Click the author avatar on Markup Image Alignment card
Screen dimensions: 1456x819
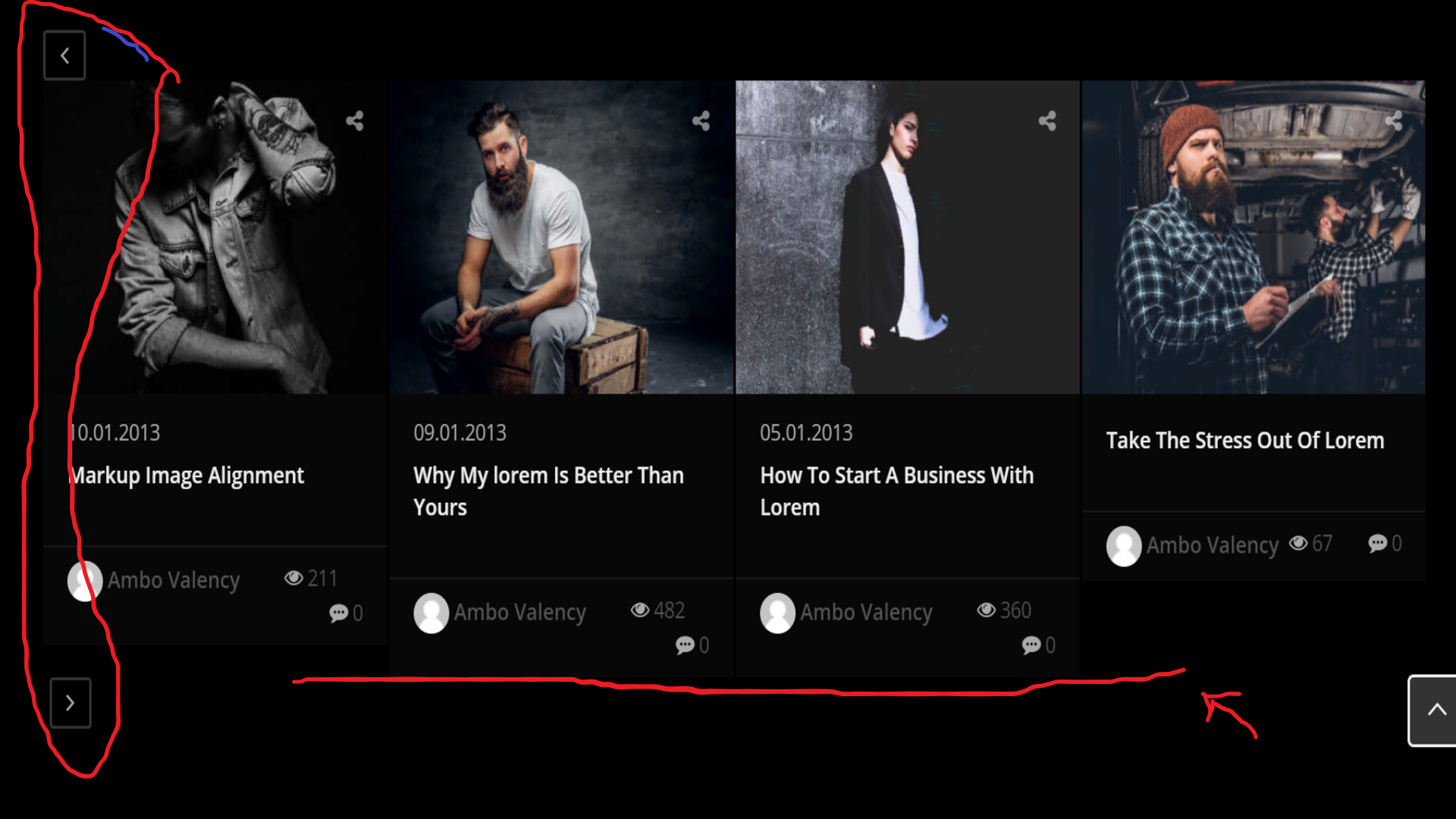(85, 581)
